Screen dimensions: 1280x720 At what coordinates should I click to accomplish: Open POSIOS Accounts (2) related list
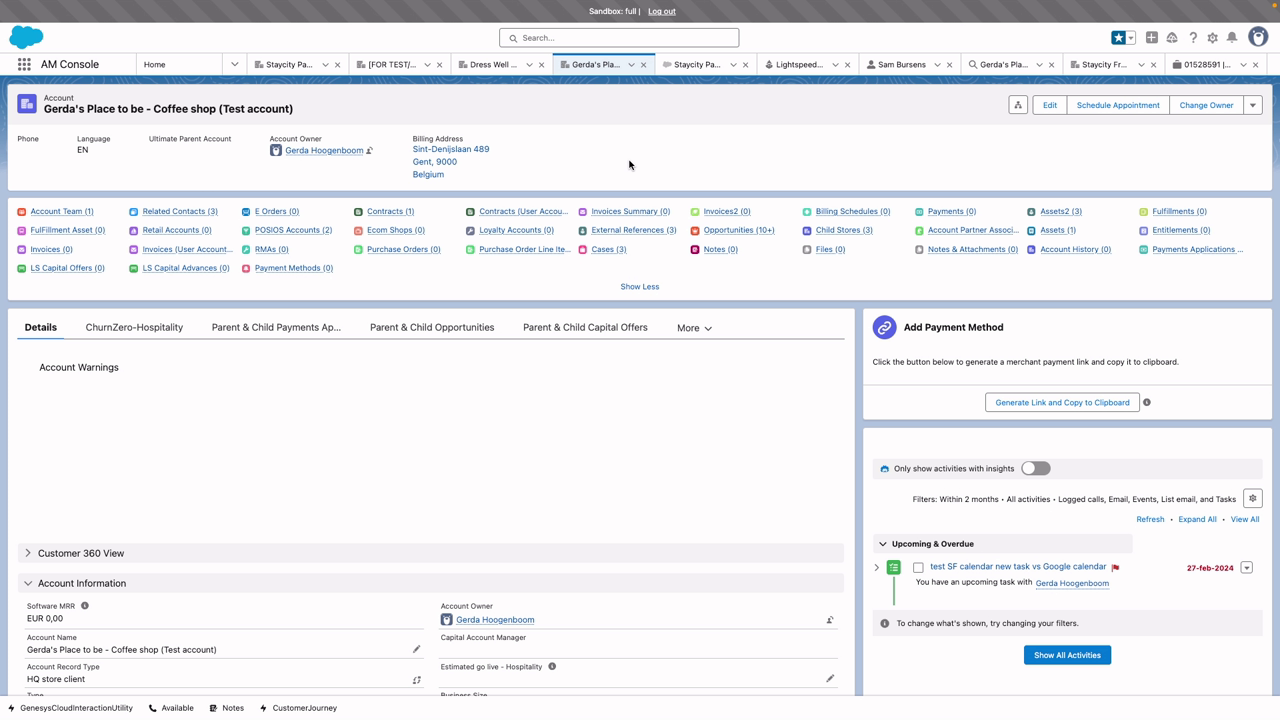[293, 230]
